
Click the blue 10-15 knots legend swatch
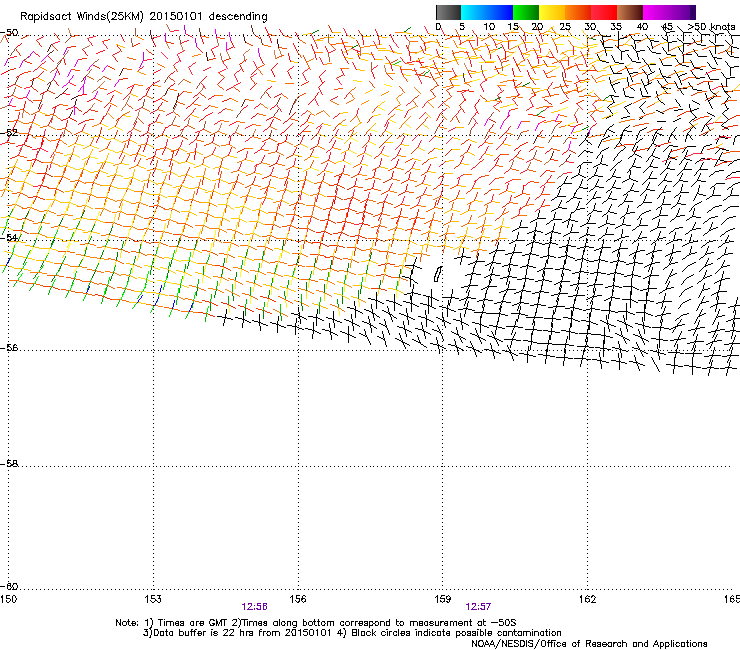pyautogui.click(x=500, y=12)
